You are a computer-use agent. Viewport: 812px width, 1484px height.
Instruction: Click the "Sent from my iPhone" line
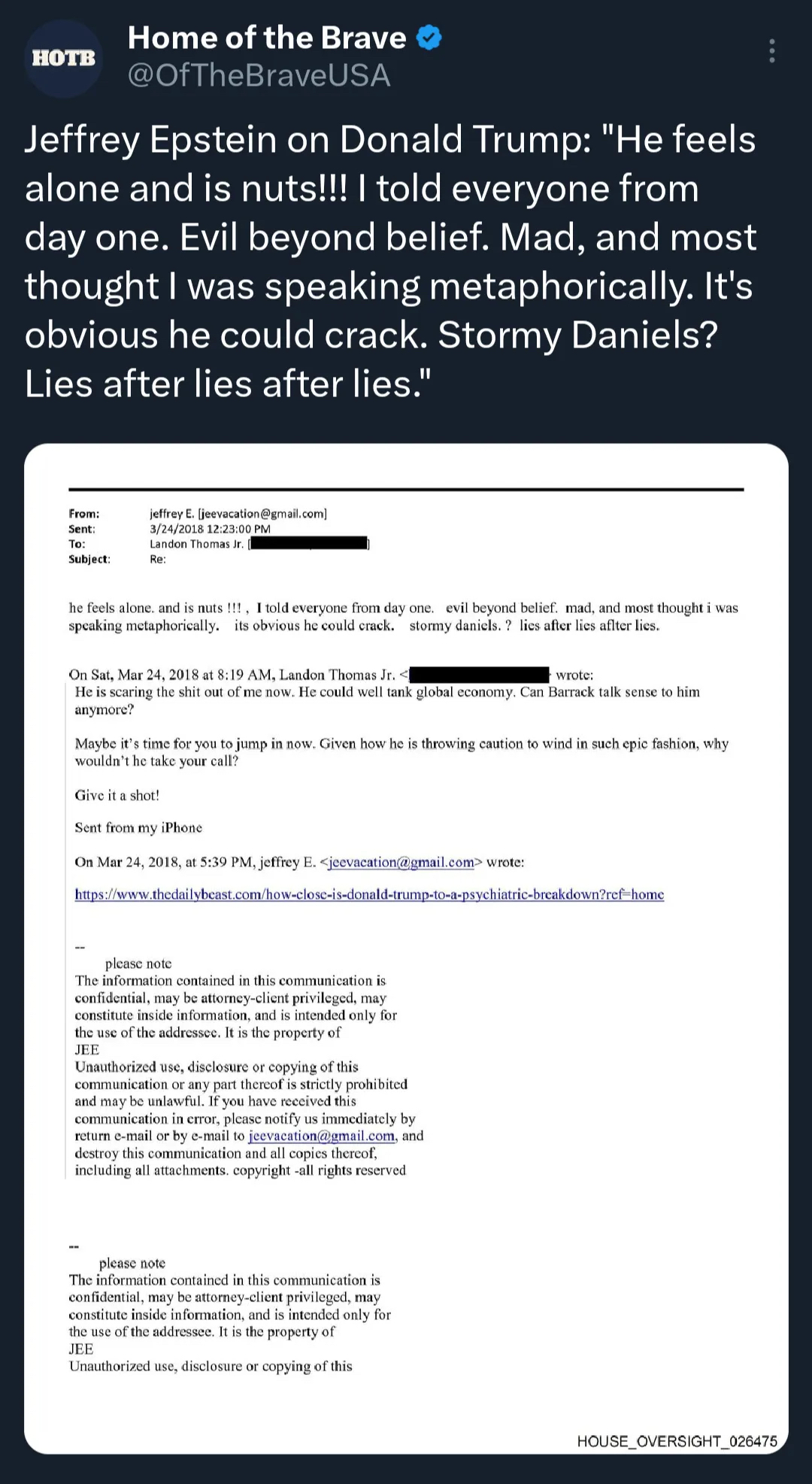pyautogui.click(x=138, y=827)
